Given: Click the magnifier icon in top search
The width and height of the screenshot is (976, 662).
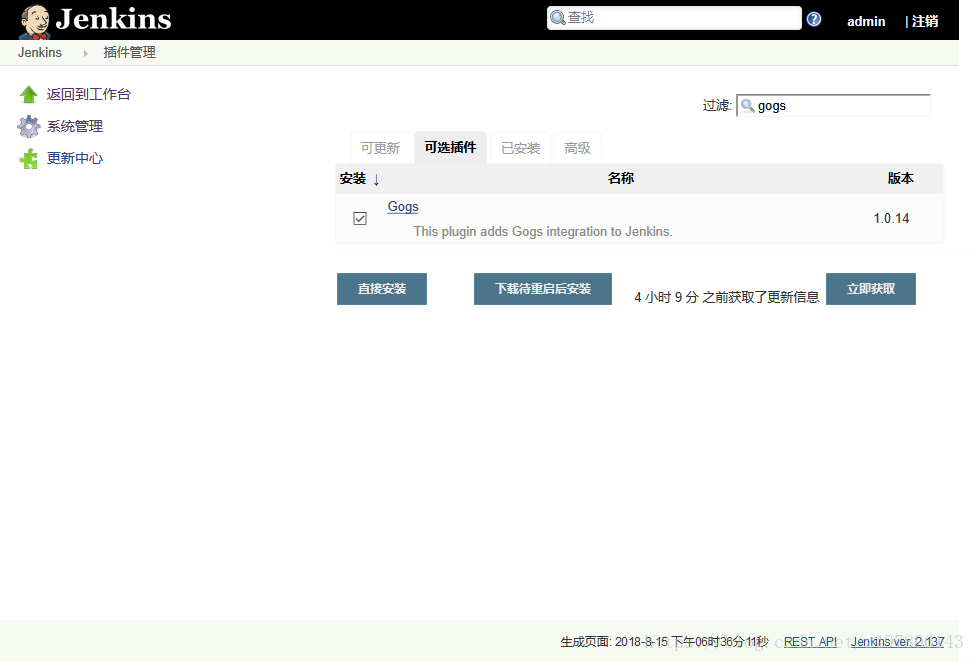Looking at the screenshot, I should coord(558,18).
